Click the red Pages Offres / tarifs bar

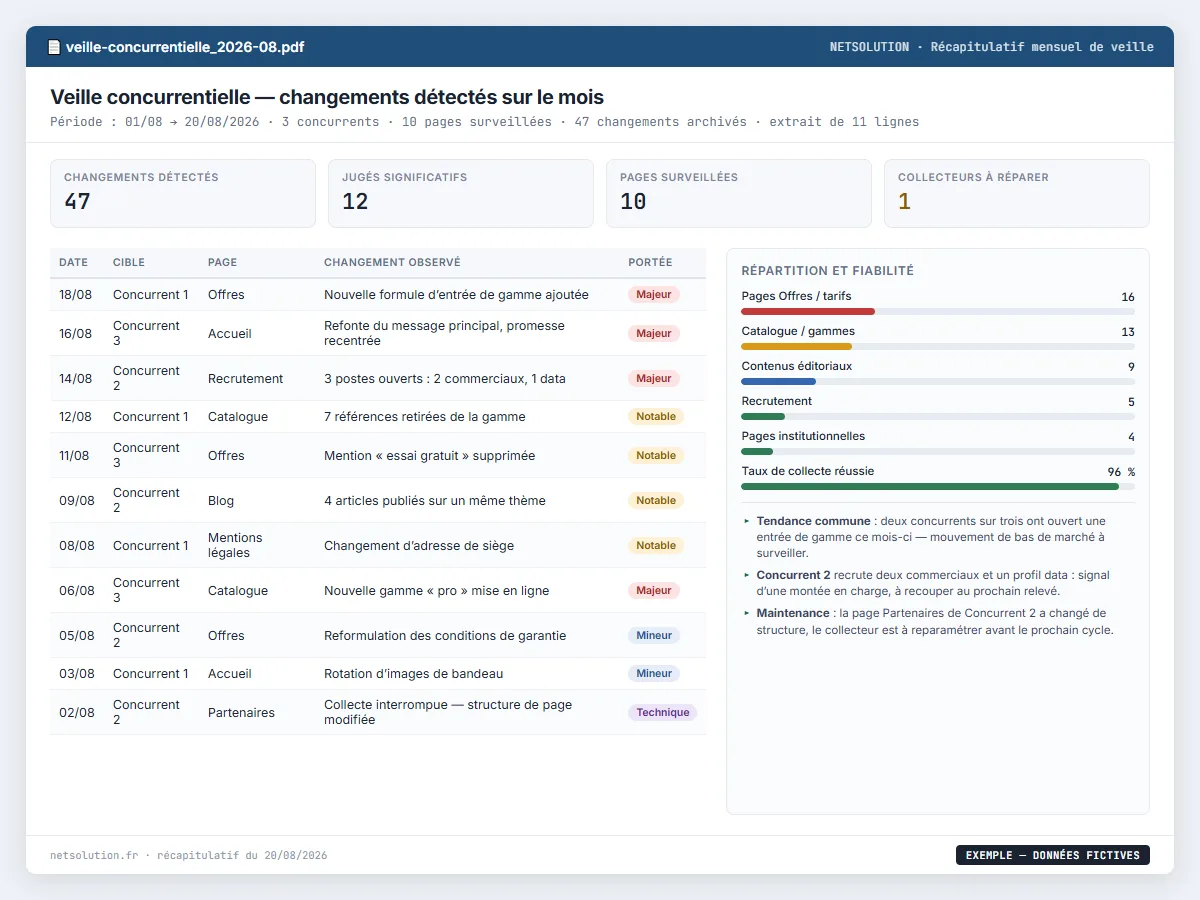tap(808, 312)
